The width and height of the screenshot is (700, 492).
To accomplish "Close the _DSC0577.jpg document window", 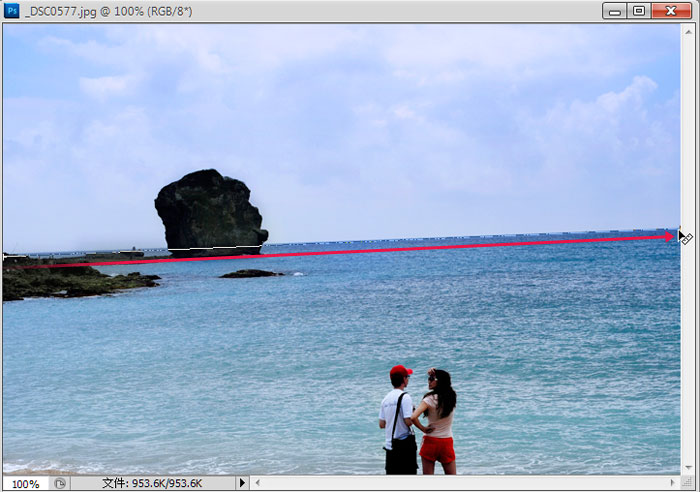I will pyautogui.click(x=671, y=11).
